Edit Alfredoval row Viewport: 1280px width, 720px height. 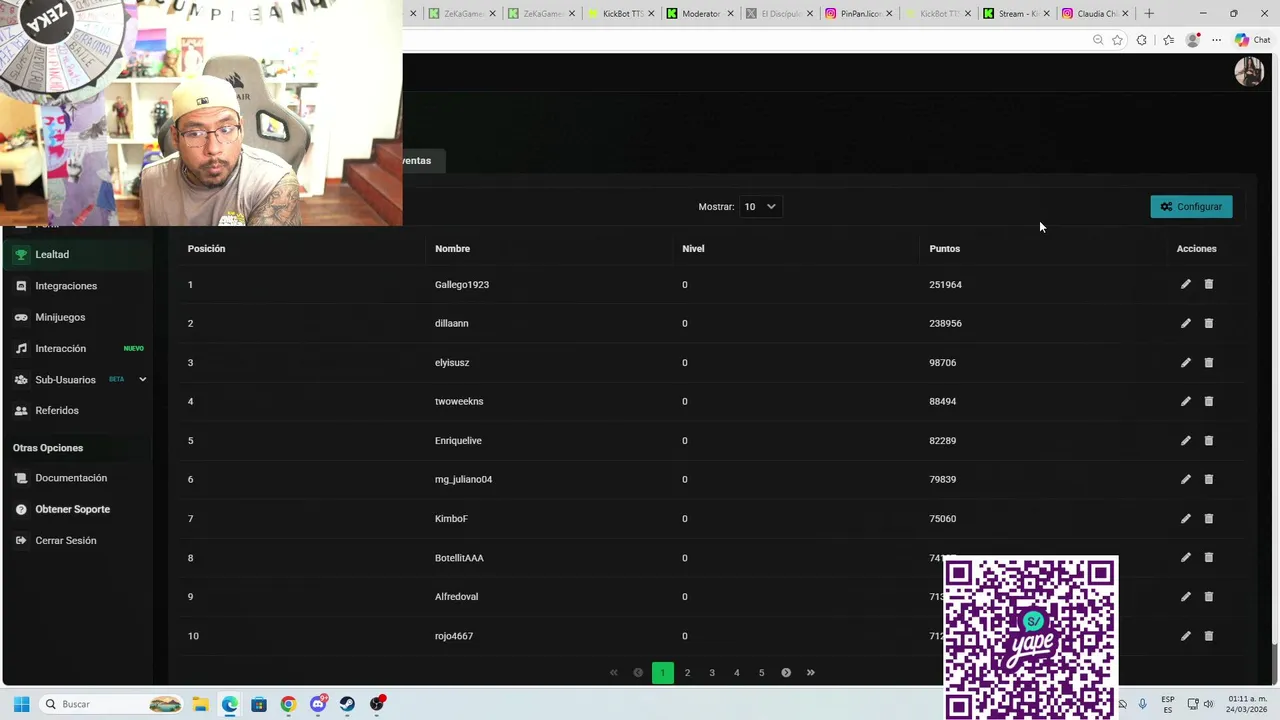[x=1185, y=596]
